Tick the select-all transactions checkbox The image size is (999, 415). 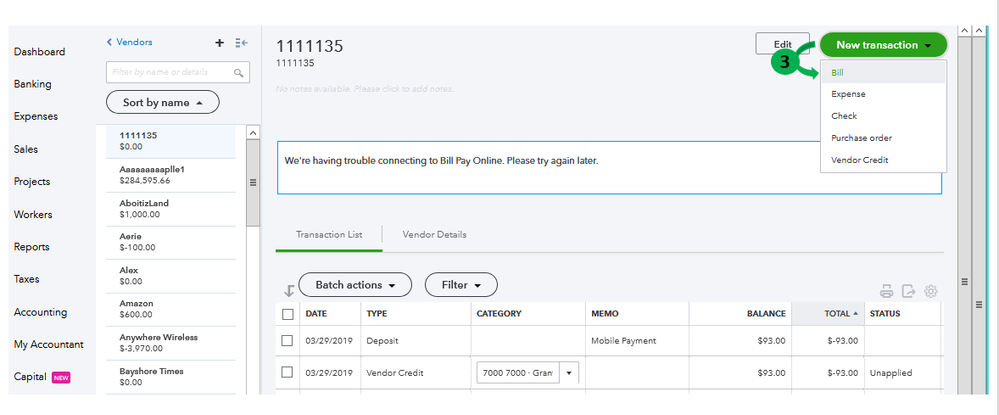click(x=288, y=314)
